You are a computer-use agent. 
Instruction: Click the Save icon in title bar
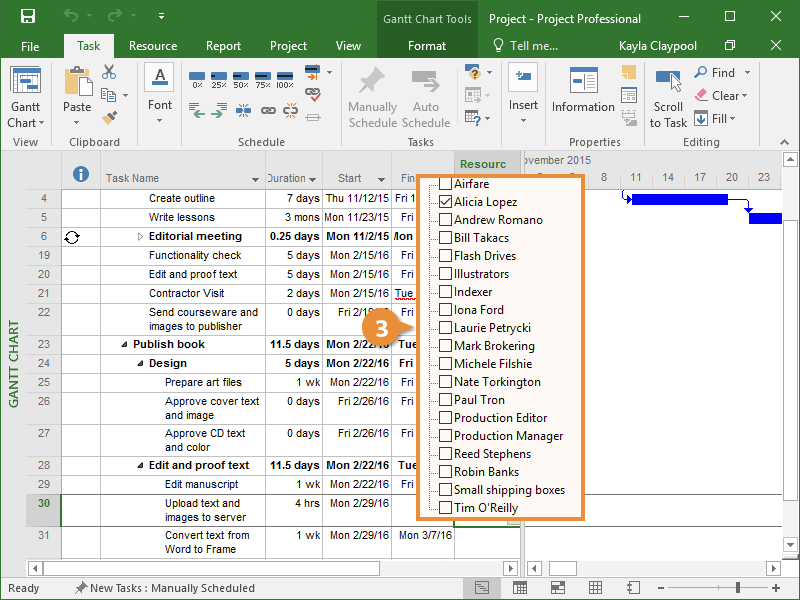(28, 17)
